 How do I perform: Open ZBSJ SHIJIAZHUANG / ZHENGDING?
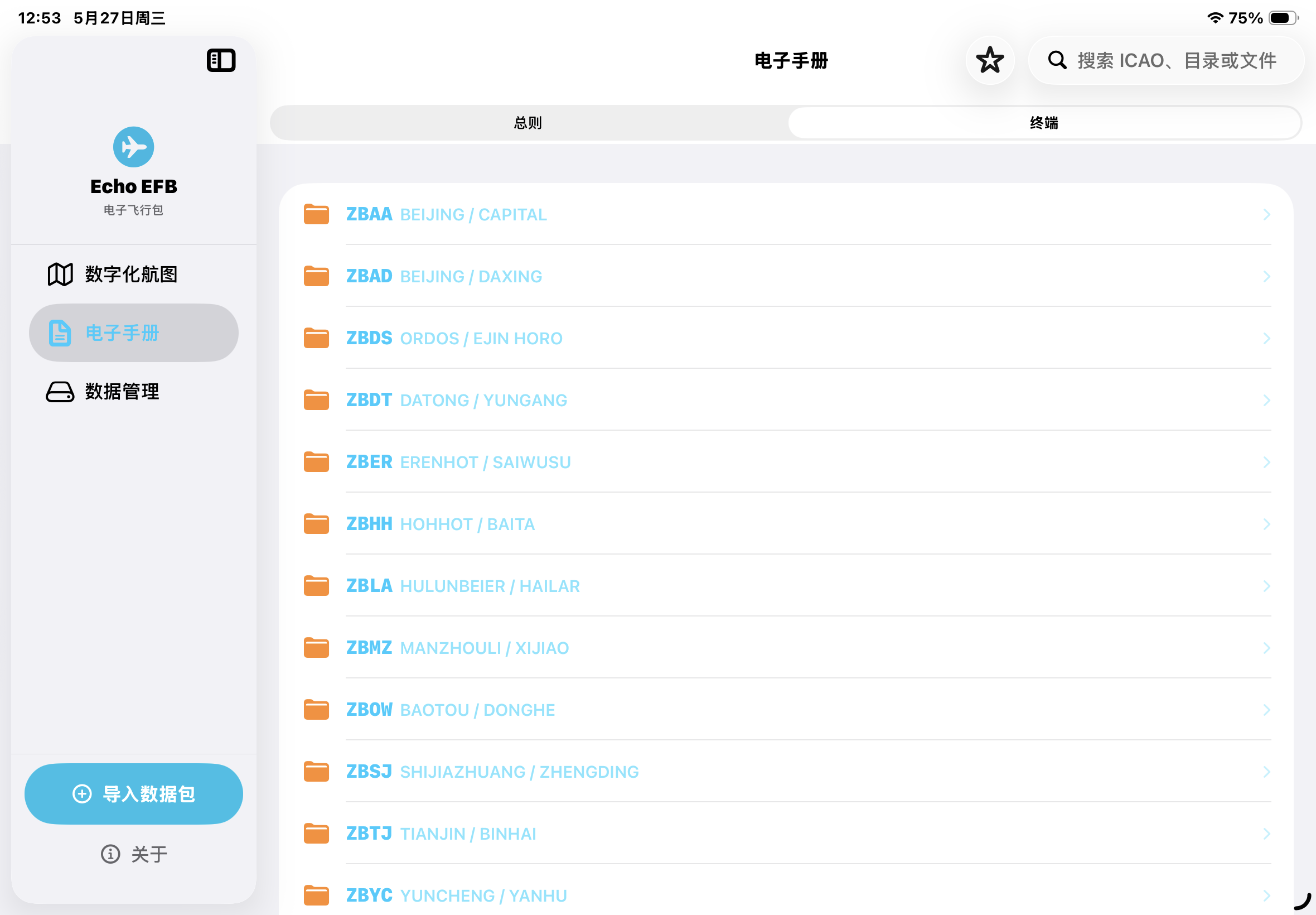click(786, 772)
